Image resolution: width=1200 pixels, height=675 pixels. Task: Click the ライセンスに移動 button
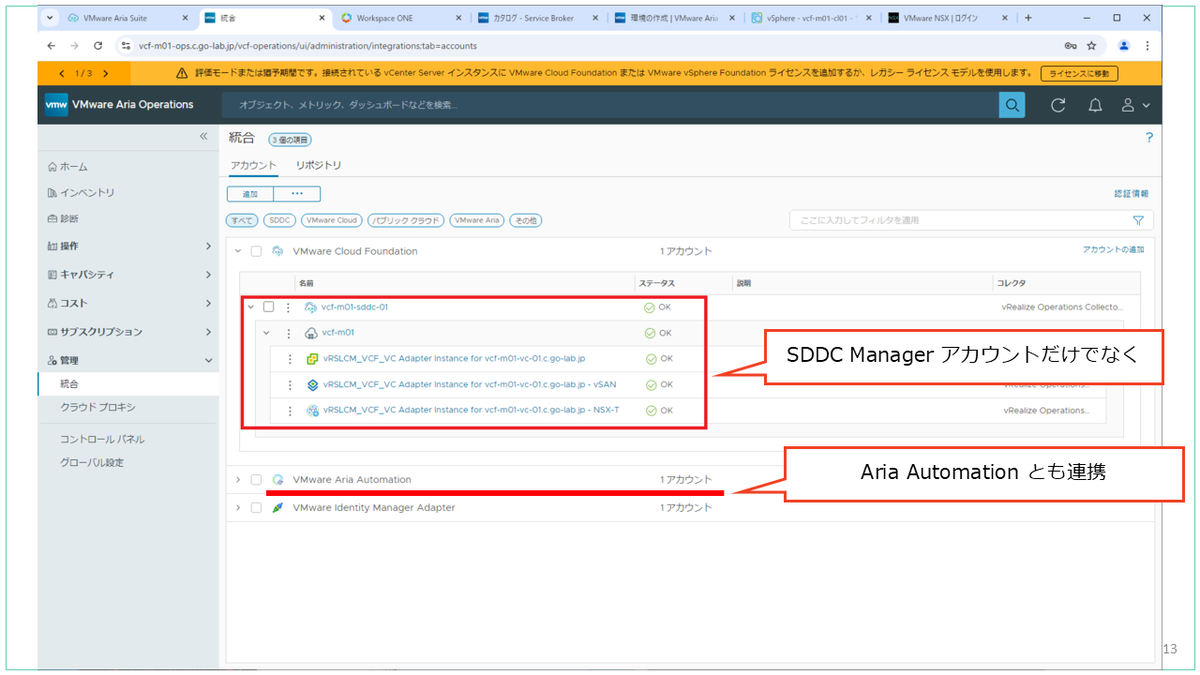(1079, 74)
